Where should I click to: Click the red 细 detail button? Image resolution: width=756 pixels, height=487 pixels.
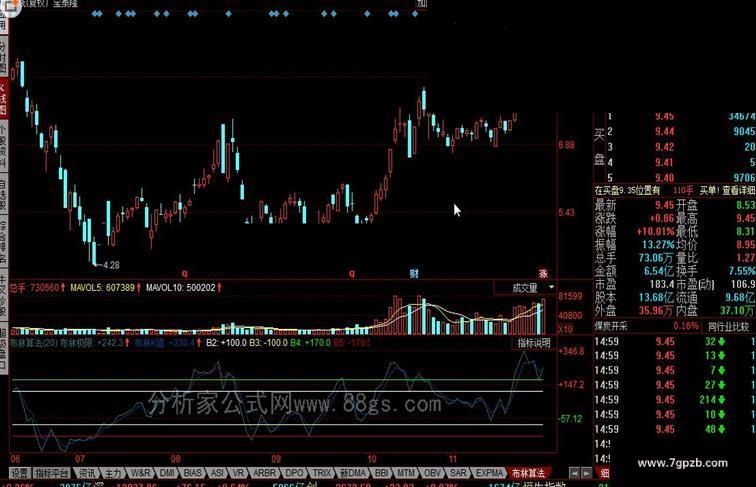(x=604, y=473)
